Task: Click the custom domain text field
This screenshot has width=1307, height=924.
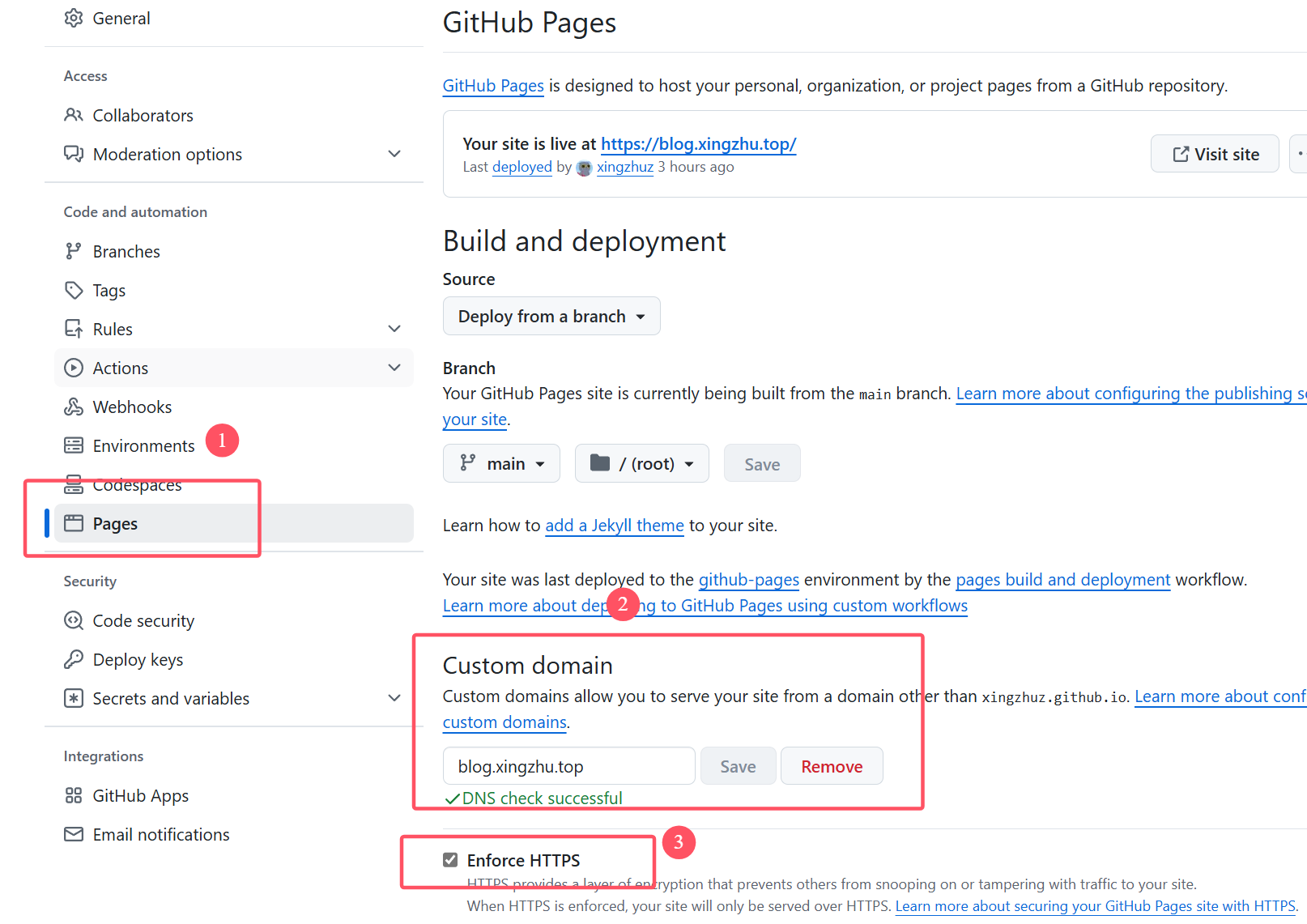Action: coord(568,766)
